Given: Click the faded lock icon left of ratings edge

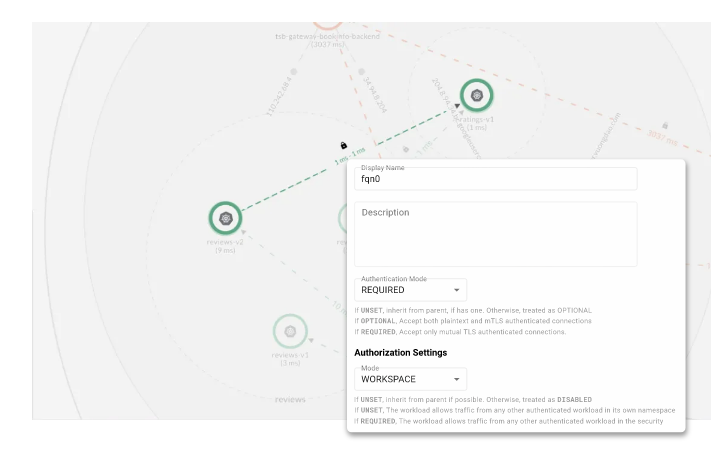Looking at the screenshot, I should pos(406,149).
